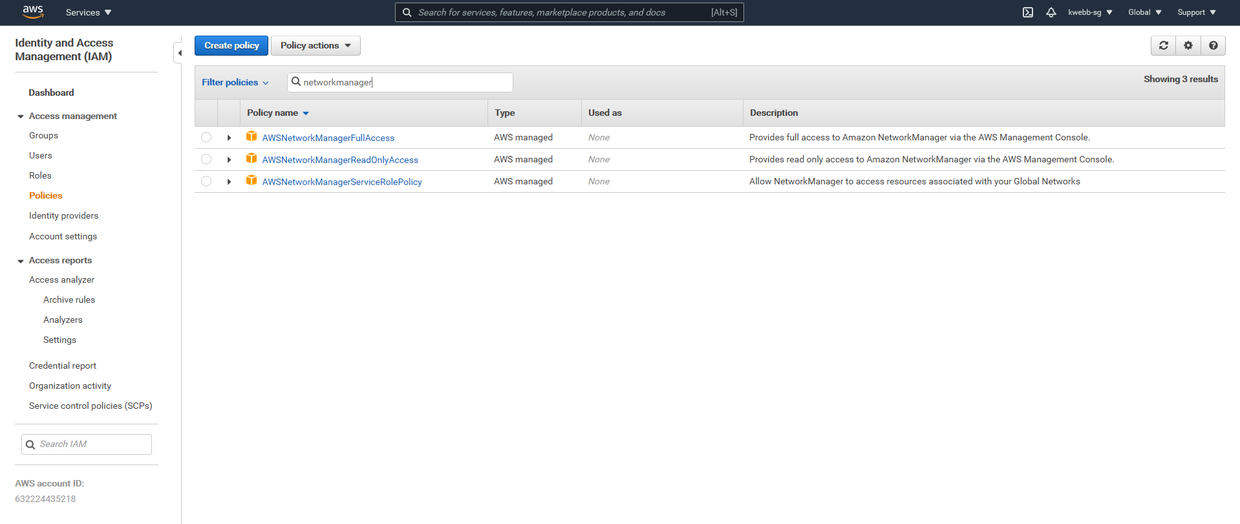Open the Organization activity page
Image resolution: width=1240 pixels, height=524 pixels.
pos(70,385)
